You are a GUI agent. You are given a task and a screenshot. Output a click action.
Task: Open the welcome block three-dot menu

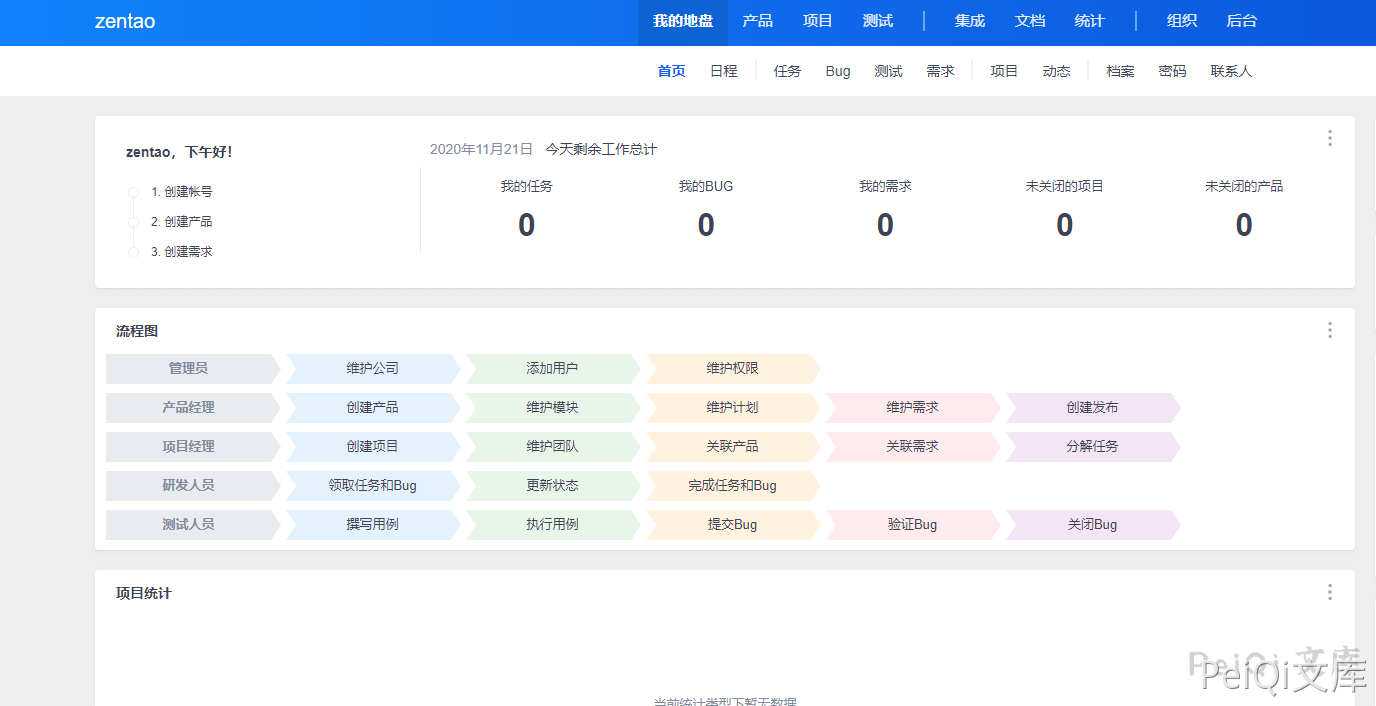tap(1329, 138)
